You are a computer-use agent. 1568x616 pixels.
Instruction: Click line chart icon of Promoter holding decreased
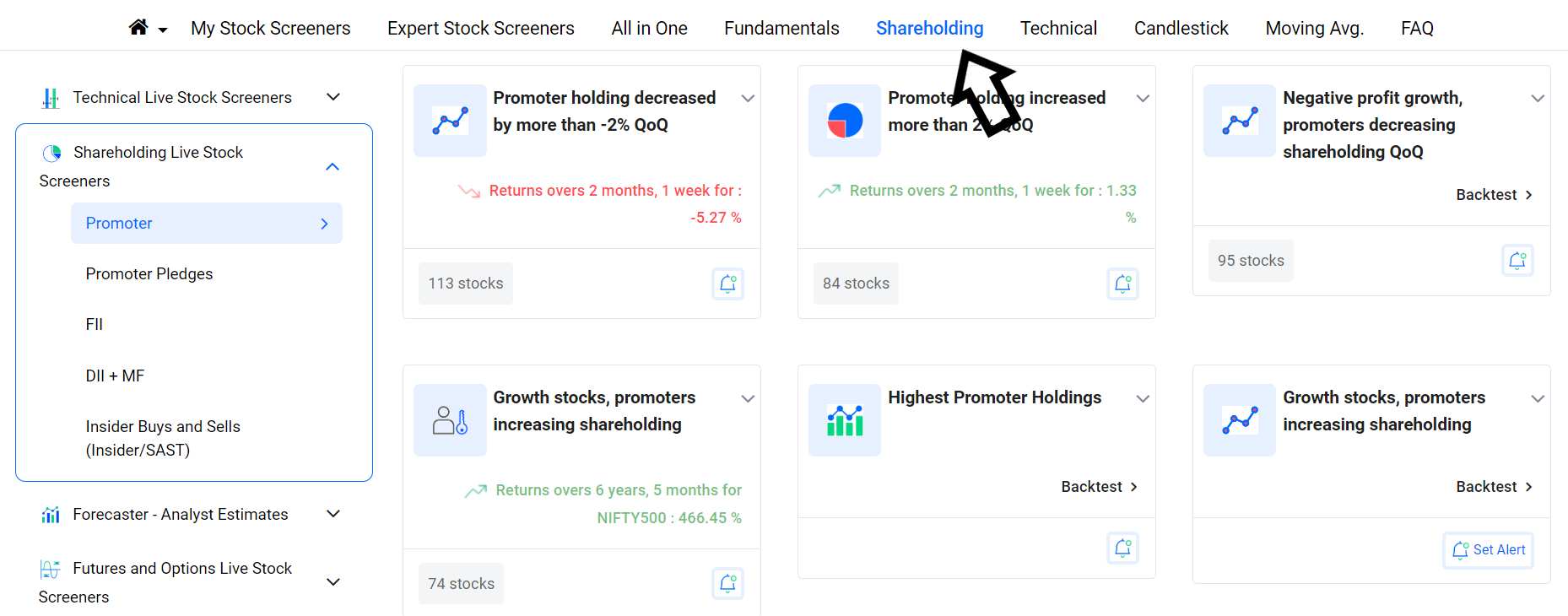coord(450,121)
